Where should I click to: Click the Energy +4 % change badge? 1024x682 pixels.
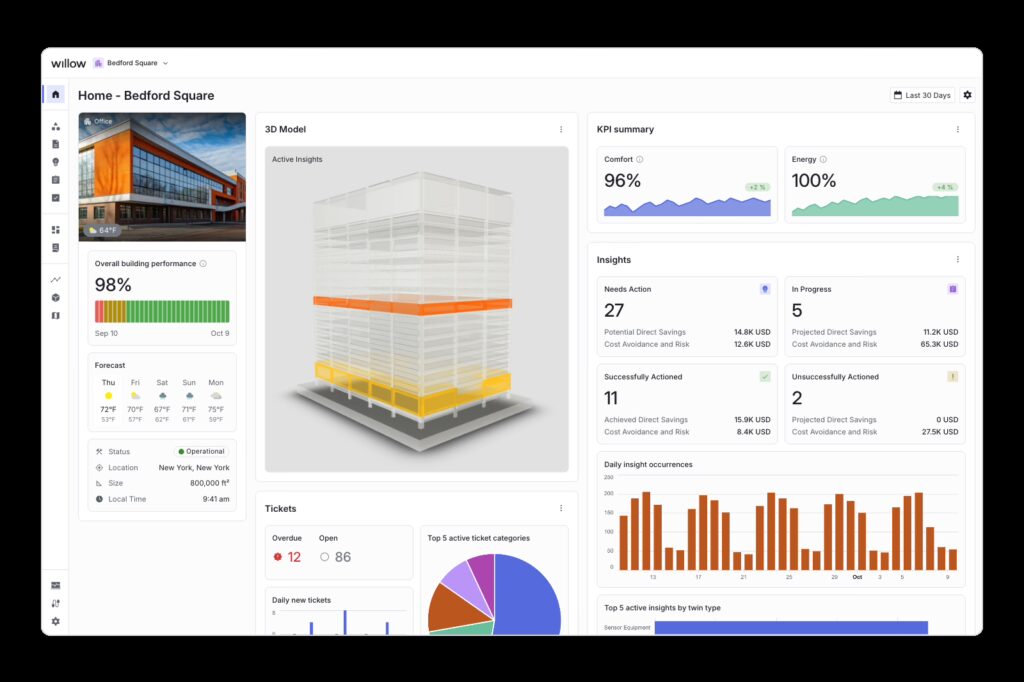(946, 187)
